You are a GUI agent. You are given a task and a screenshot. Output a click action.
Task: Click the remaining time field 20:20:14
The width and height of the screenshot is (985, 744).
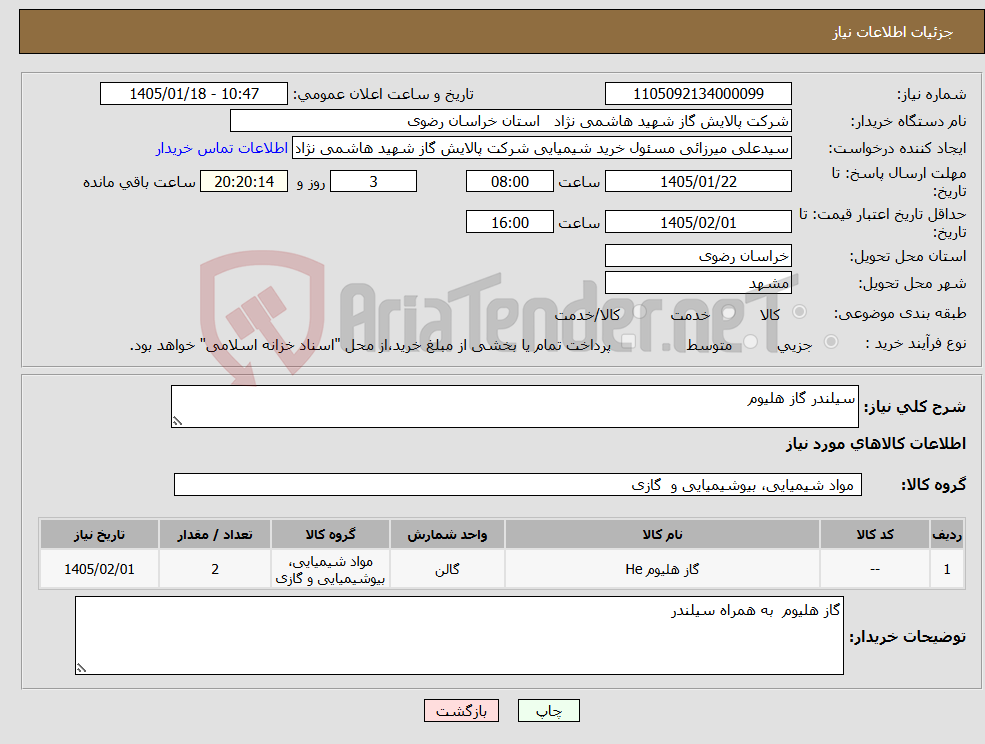pyautogui.click(x=244, y=182)
